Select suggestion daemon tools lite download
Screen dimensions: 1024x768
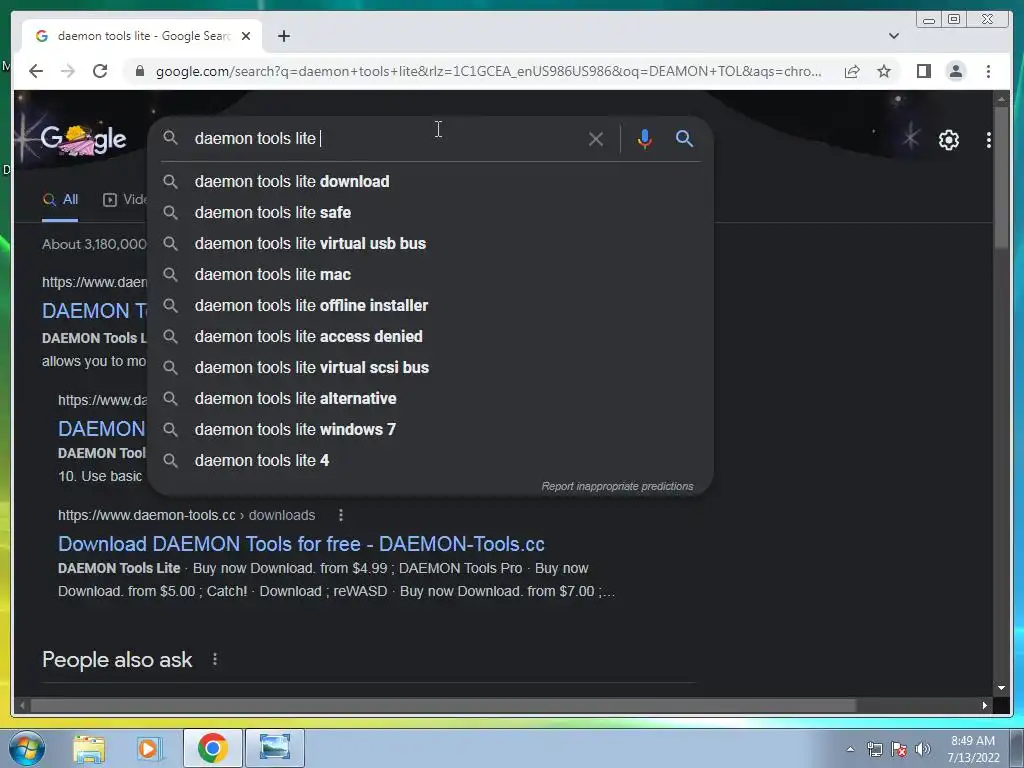point(431,182)
